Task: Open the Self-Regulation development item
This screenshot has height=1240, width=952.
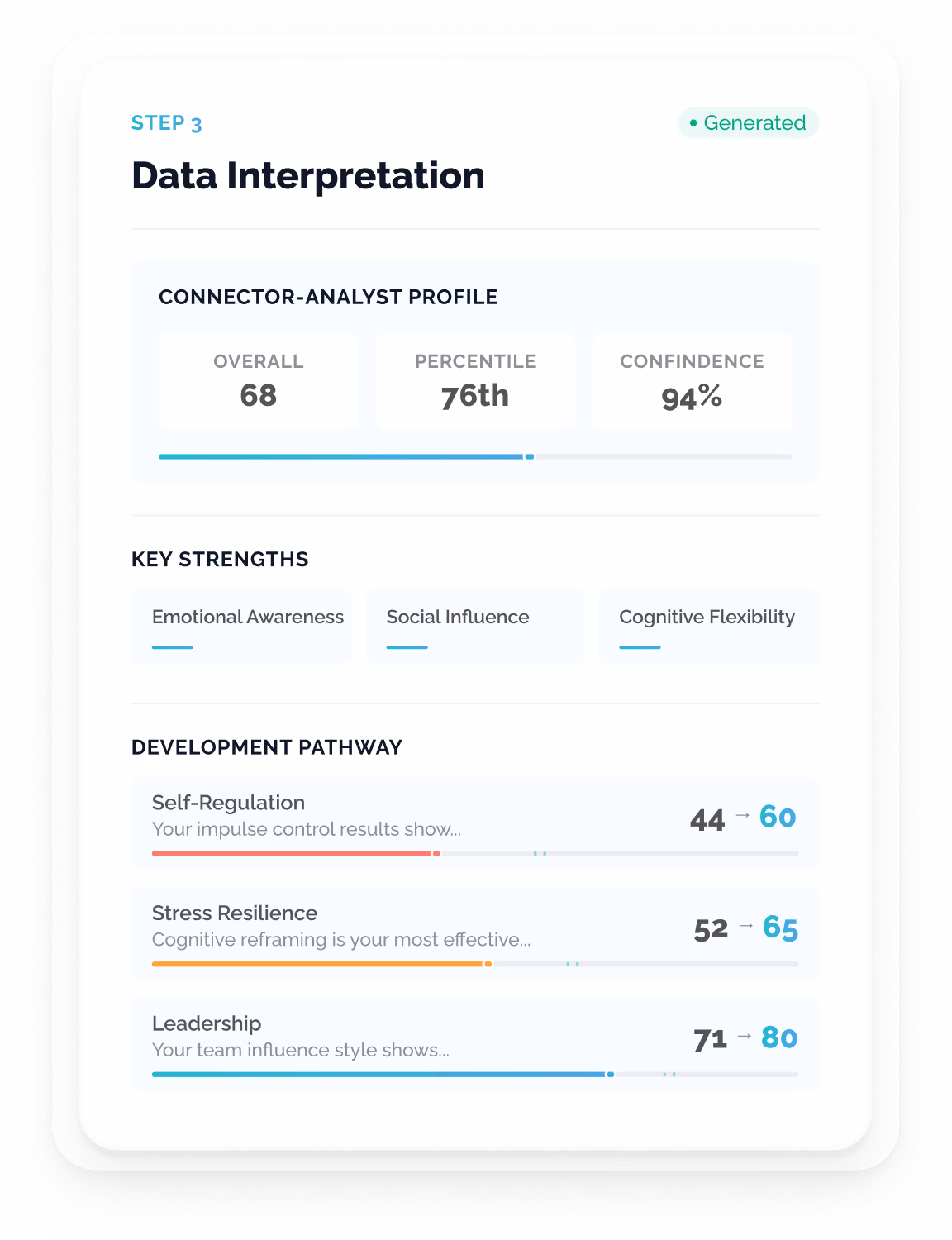Action: coord(475,823)
